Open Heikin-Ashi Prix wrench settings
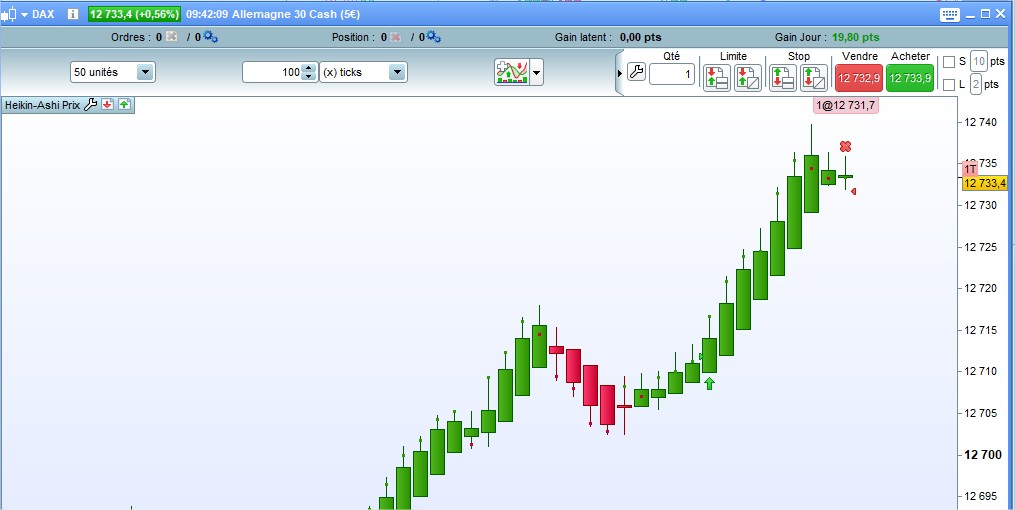 [x=91, y=105]
